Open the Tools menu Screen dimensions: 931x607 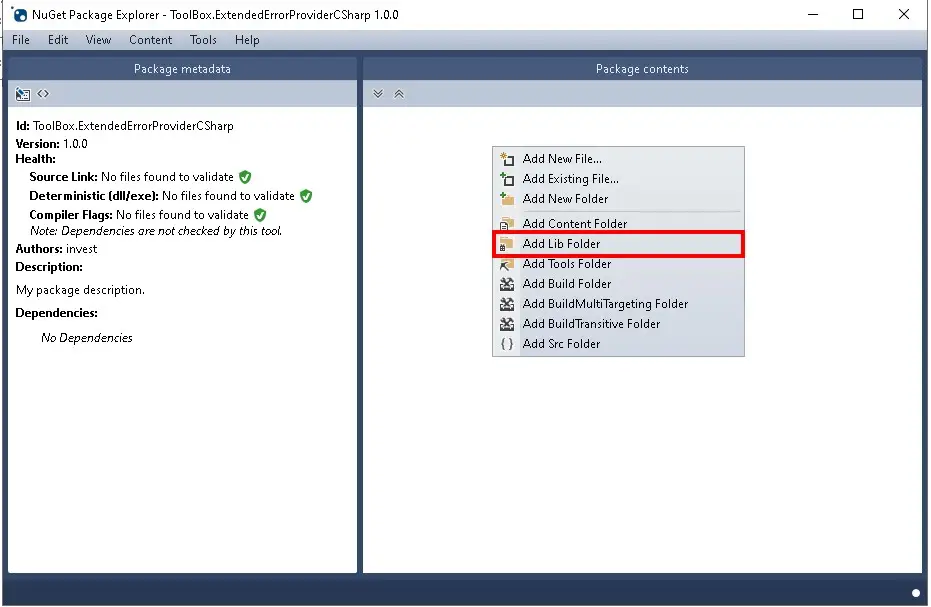click(x=203, y=40)
